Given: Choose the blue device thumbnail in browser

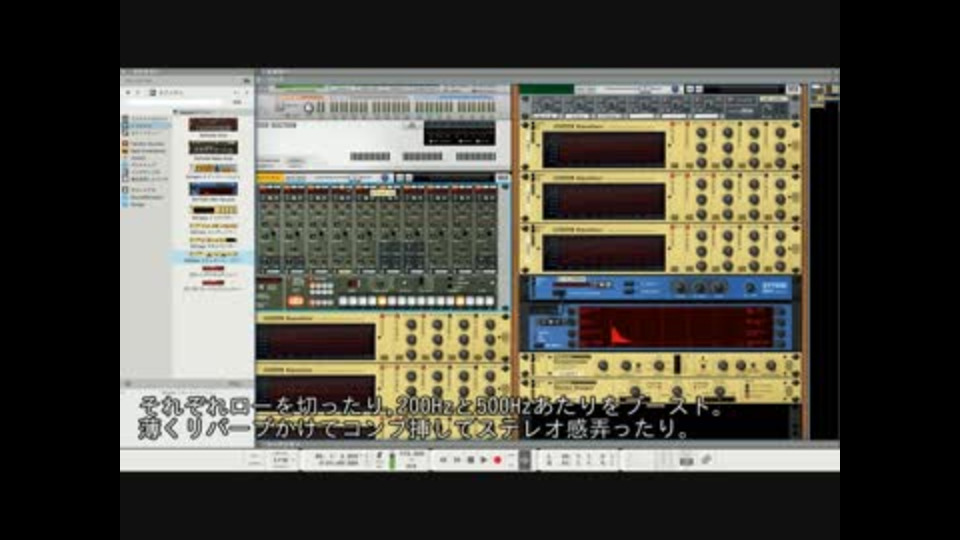Looking at the screenshot, I should 213,189.
